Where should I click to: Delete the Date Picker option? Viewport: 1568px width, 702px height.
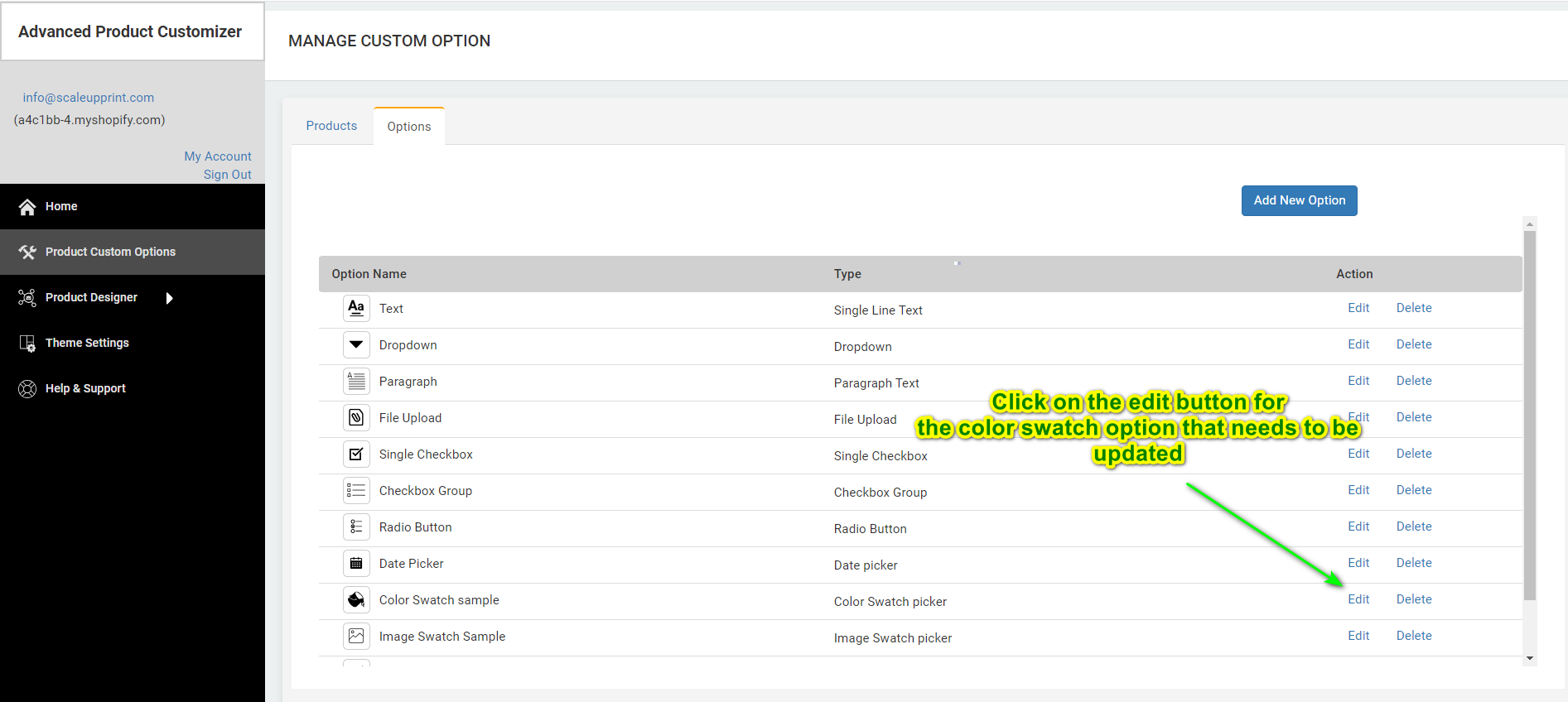[1414, 563]
